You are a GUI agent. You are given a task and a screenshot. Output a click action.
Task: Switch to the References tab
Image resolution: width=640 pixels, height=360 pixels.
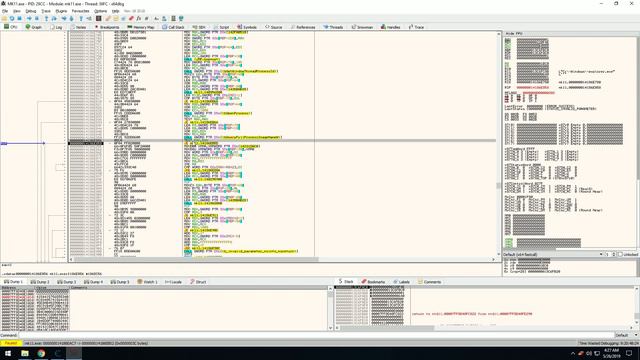click(303, 27)
